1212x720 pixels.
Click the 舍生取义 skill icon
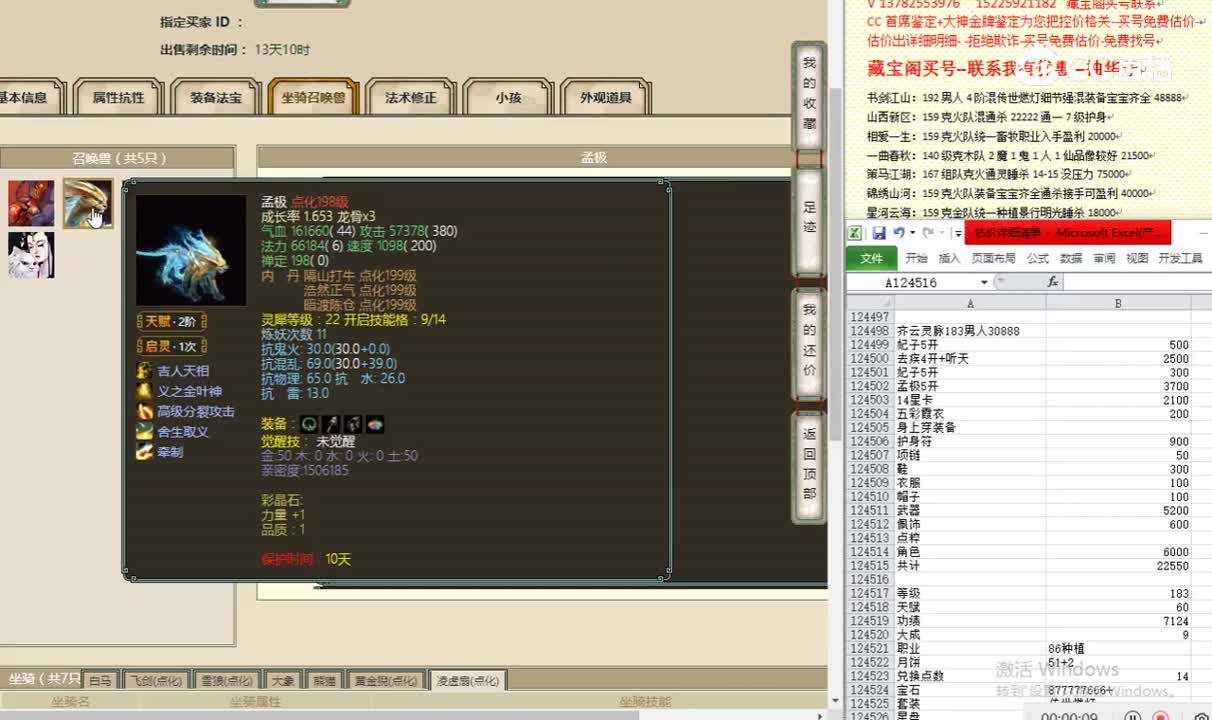click(x=145, y=432)
